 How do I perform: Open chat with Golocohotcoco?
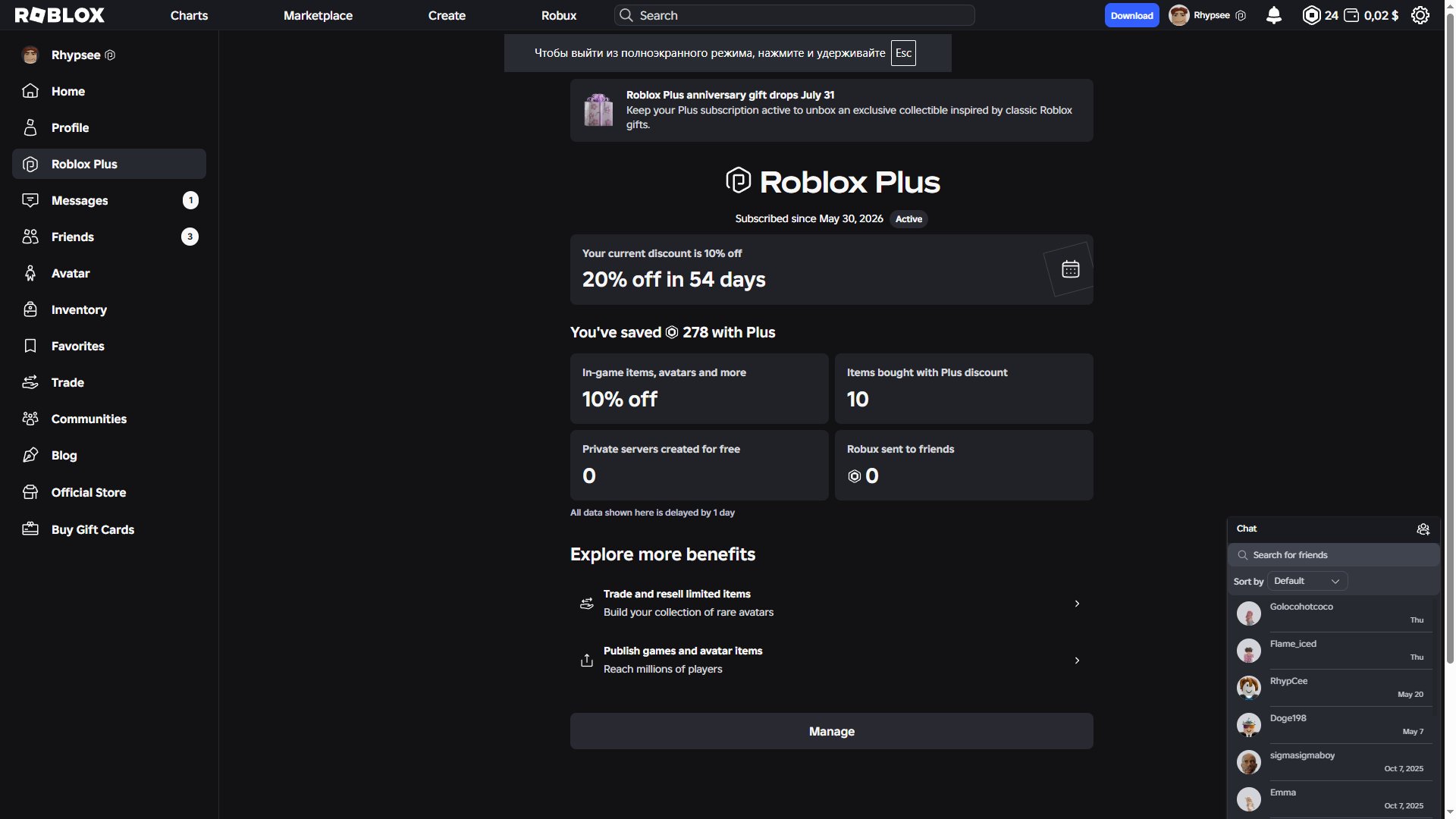click(1333, 613)
